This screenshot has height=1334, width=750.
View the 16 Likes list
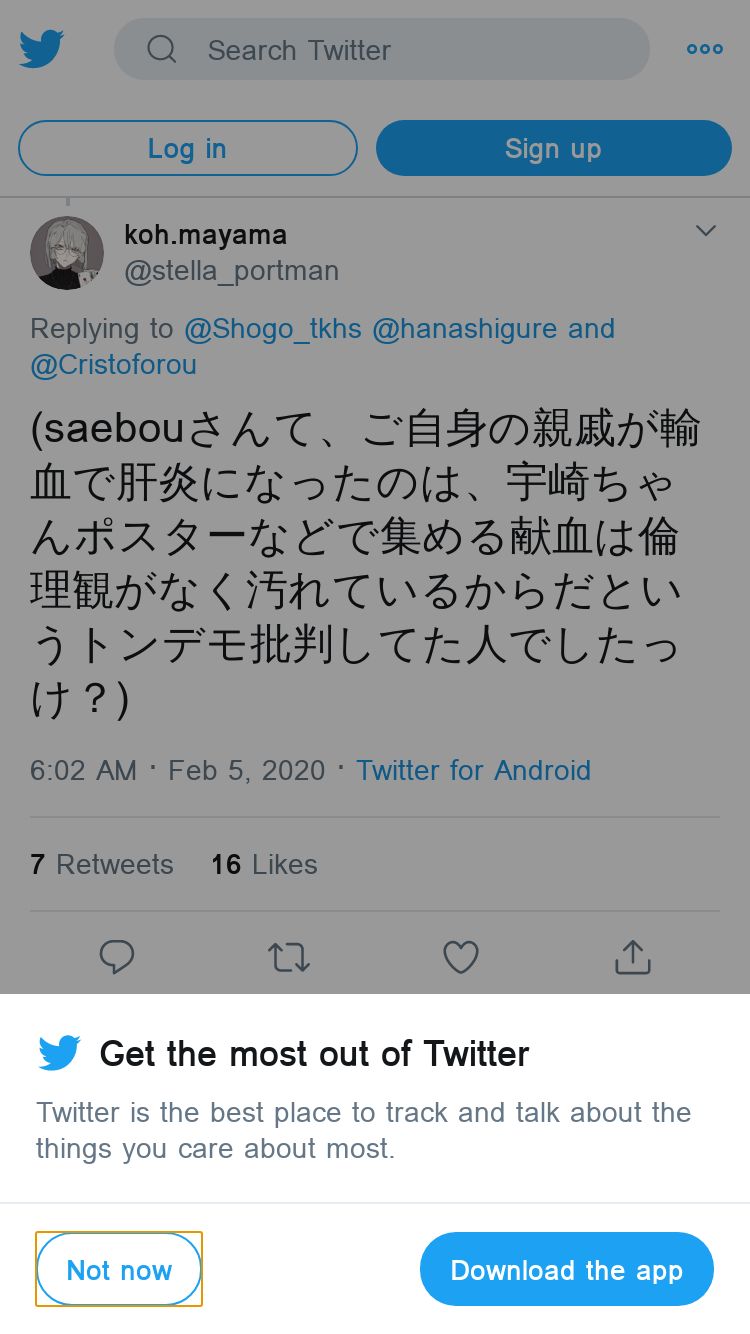[264, 864]
